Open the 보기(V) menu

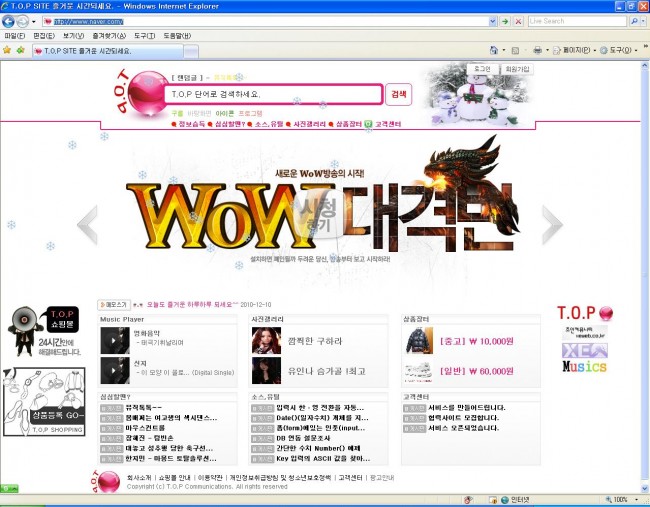(x=74, y=36)
